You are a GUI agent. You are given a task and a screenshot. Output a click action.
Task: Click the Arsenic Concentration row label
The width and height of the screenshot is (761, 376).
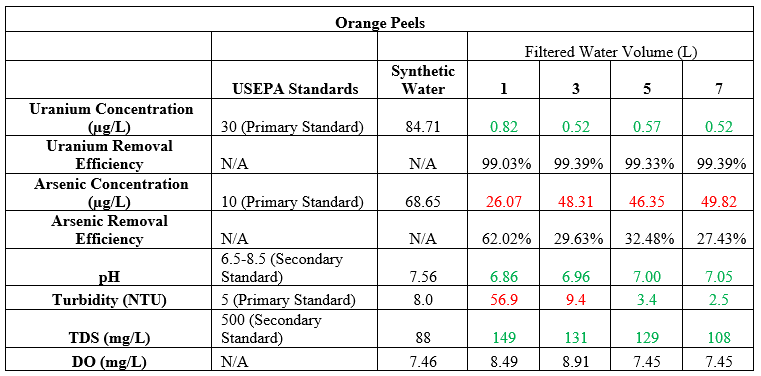111,193
